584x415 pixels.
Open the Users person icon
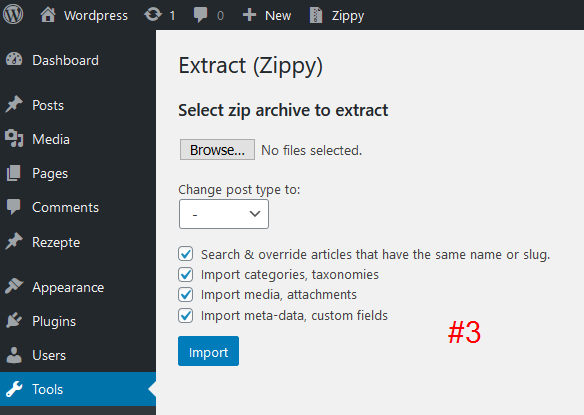14,355
